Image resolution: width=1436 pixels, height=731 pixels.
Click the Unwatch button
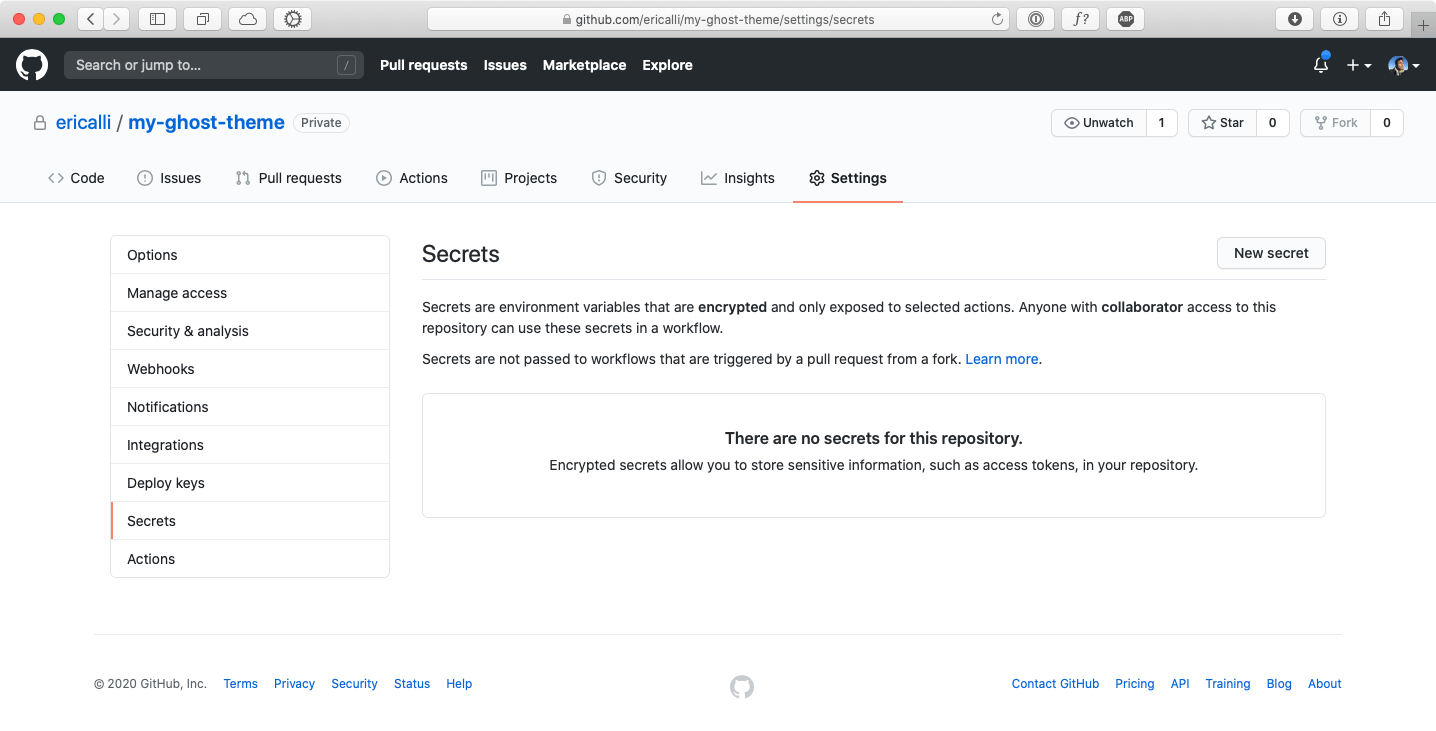1099,123
